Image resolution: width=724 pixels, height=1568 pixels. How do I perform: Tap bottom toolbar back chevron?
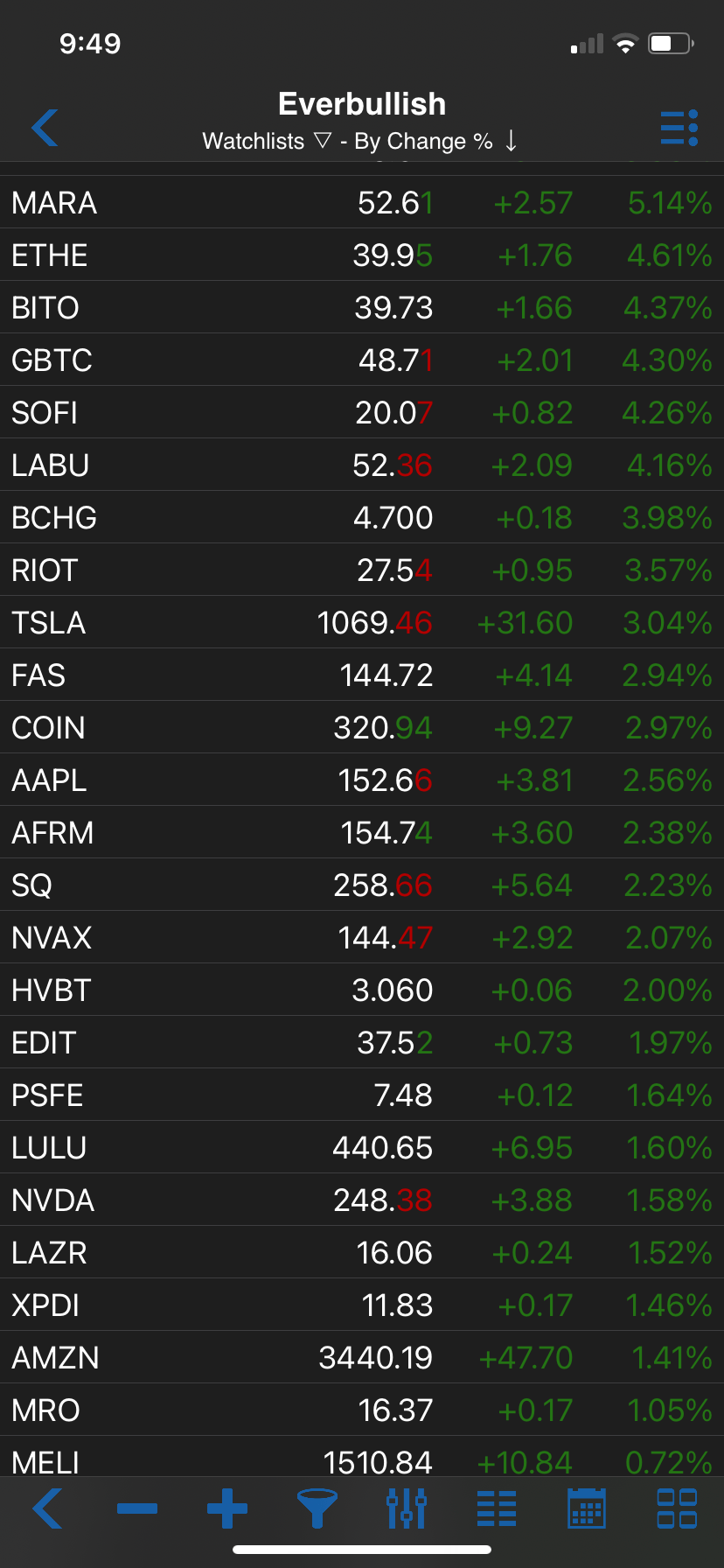[x=47, y=1508]
